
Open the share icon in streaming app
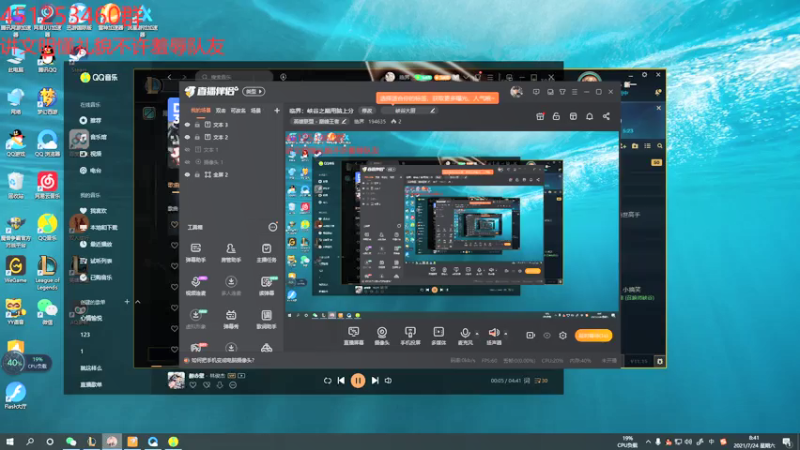606,116
